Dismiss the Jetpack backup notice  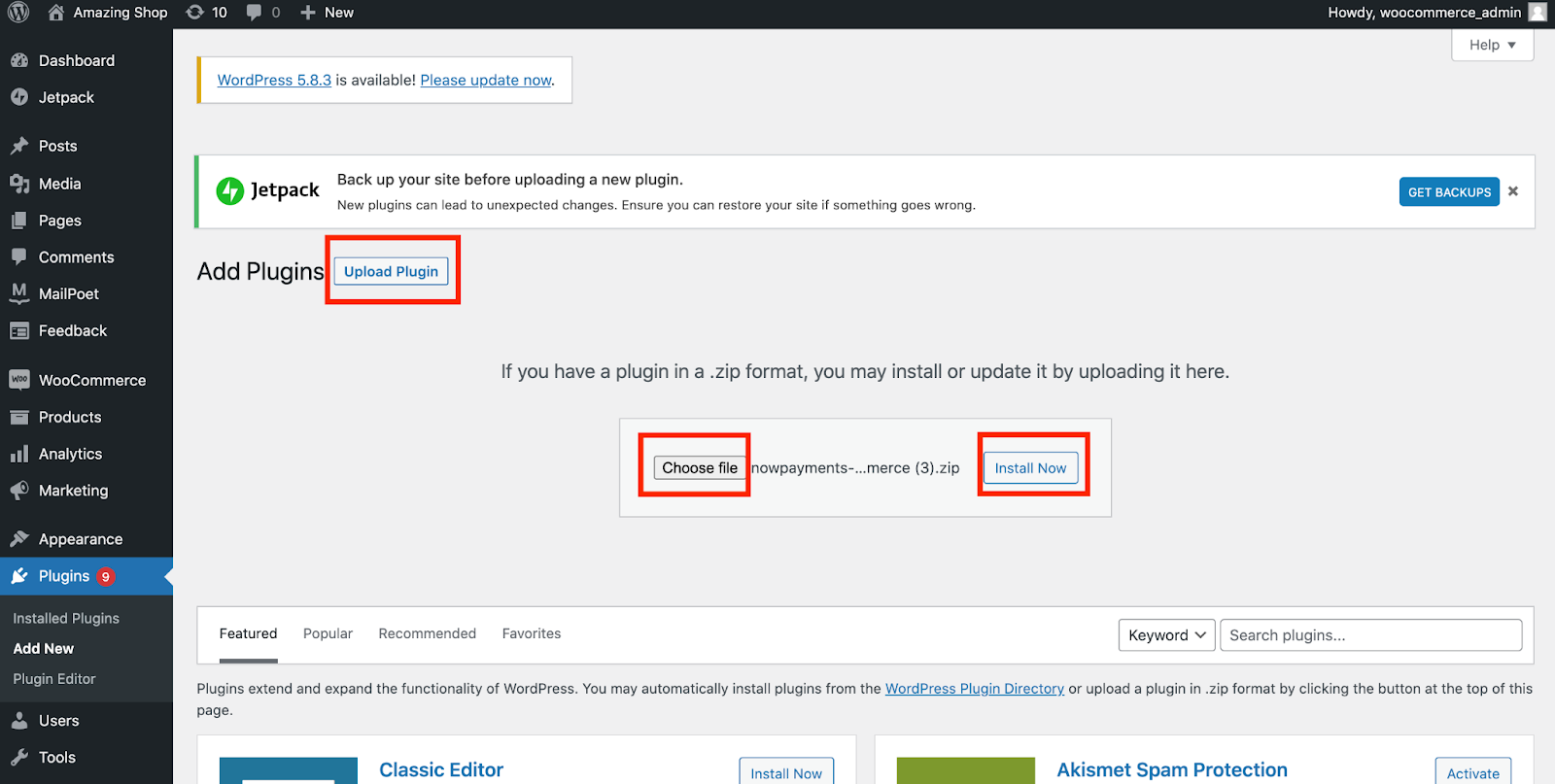pyautogui.click(x=1513, y=191)
